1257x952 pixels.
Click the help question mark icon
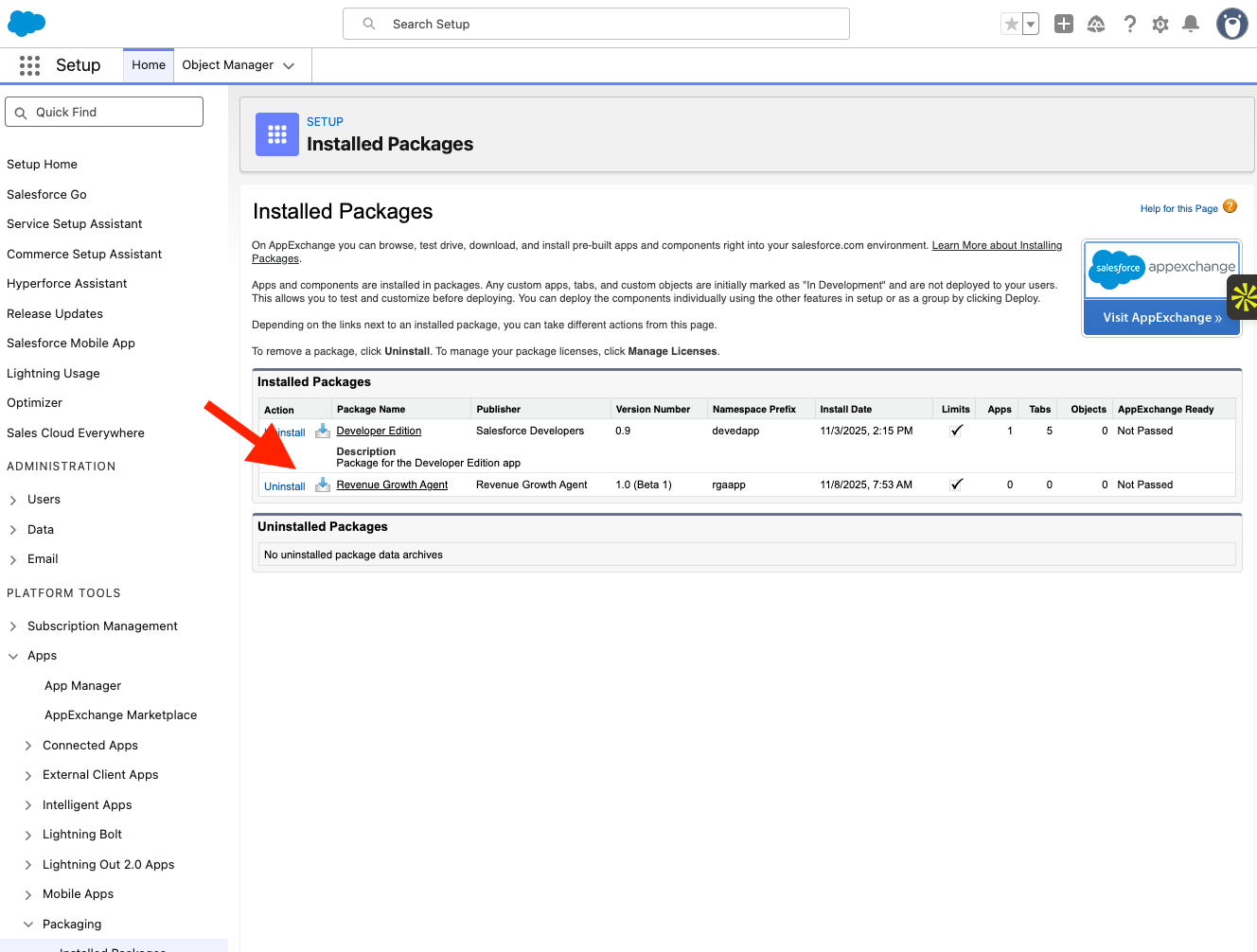point(1130,24)
